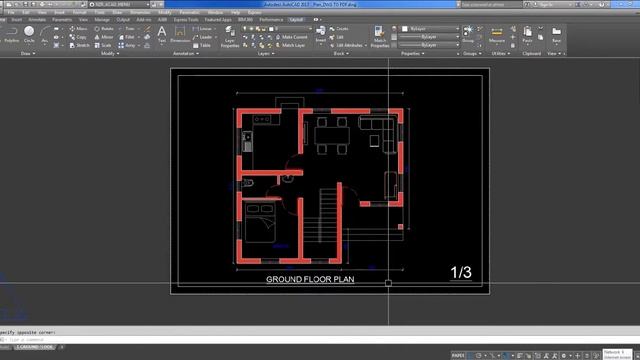
Task: Activate the Rotate tool
Action: point(104,29)
